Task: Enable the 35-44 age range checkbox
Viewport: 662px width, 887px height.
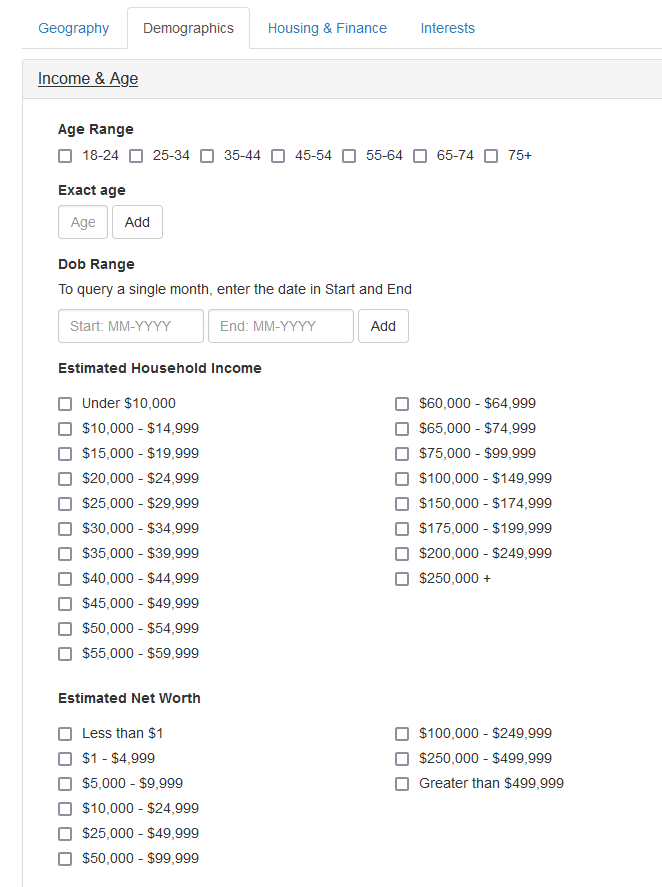Action: point(207,156)
